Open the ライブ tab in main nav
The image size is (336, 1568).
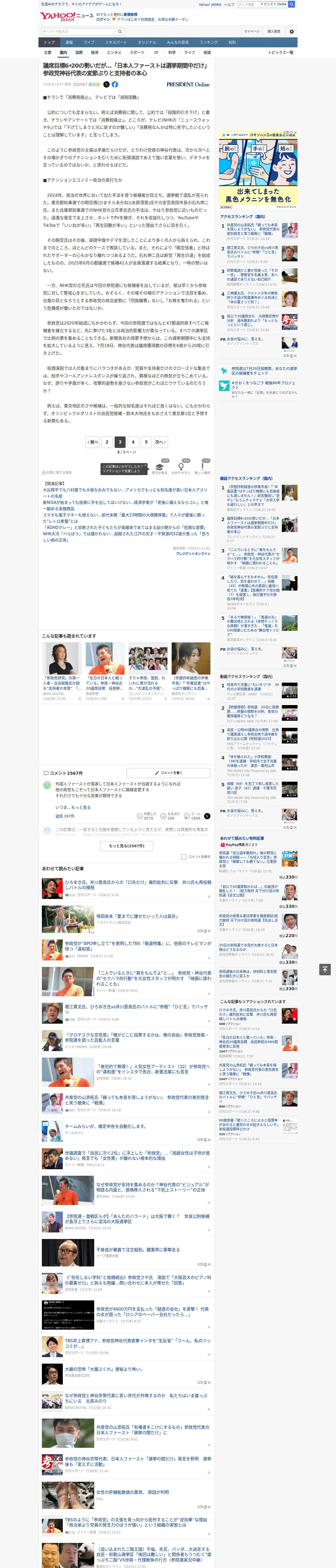(x=89, y=43)
